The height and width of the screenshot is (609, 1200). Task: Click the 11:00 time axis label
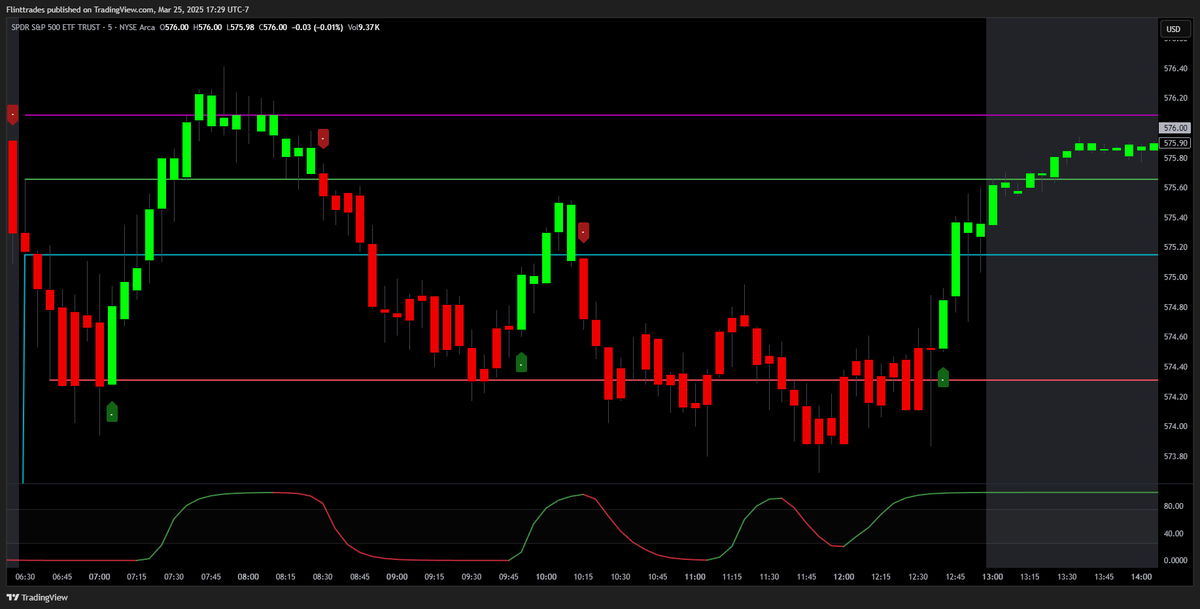(x=695, y=577)
